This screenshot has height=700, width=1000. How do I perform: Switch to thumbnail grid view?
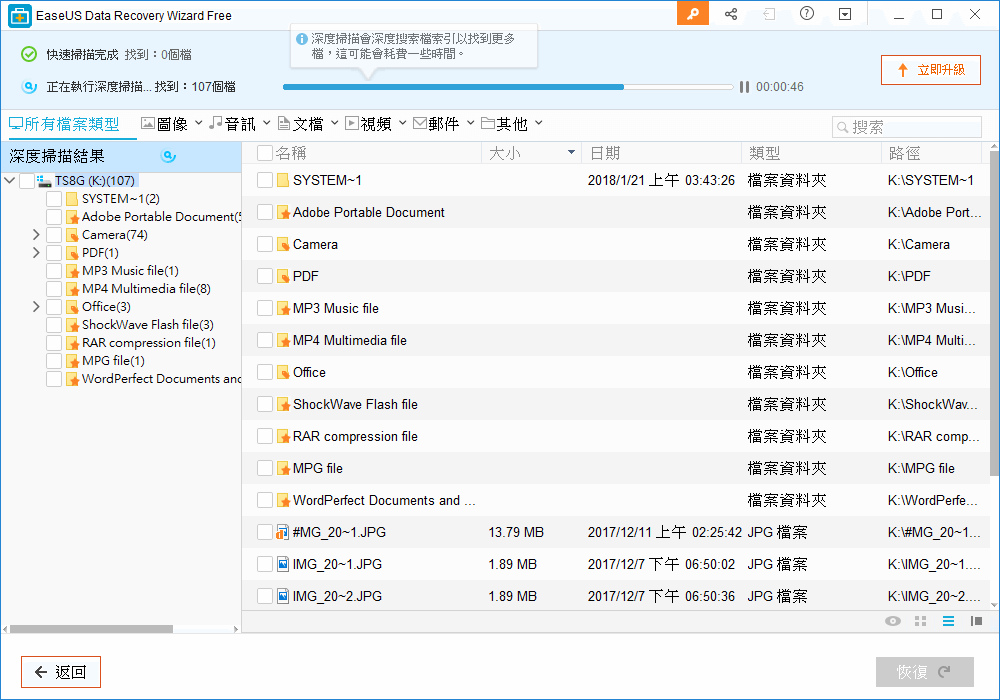pyautogui.click(x=921, y=622)
